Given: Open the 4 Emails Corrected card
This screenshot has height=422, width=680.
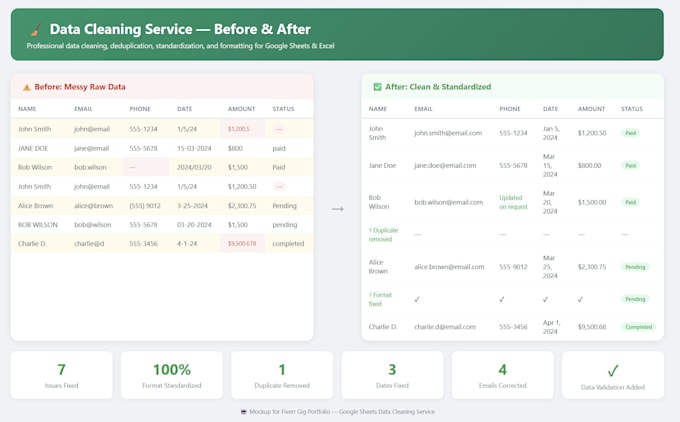Looking at the screenshot, I should click(x=503, y=375).
